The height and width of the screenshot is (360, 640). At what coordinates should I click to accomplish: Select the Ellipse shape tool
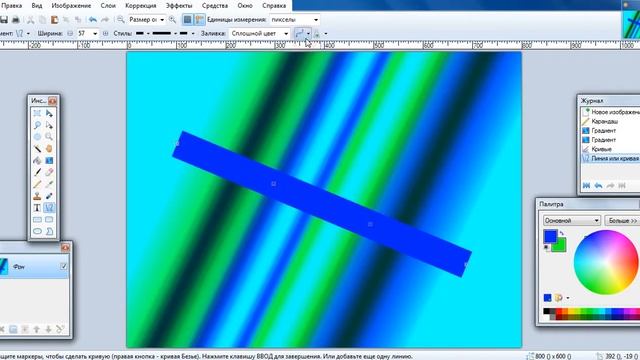click(x=37, y=231)
